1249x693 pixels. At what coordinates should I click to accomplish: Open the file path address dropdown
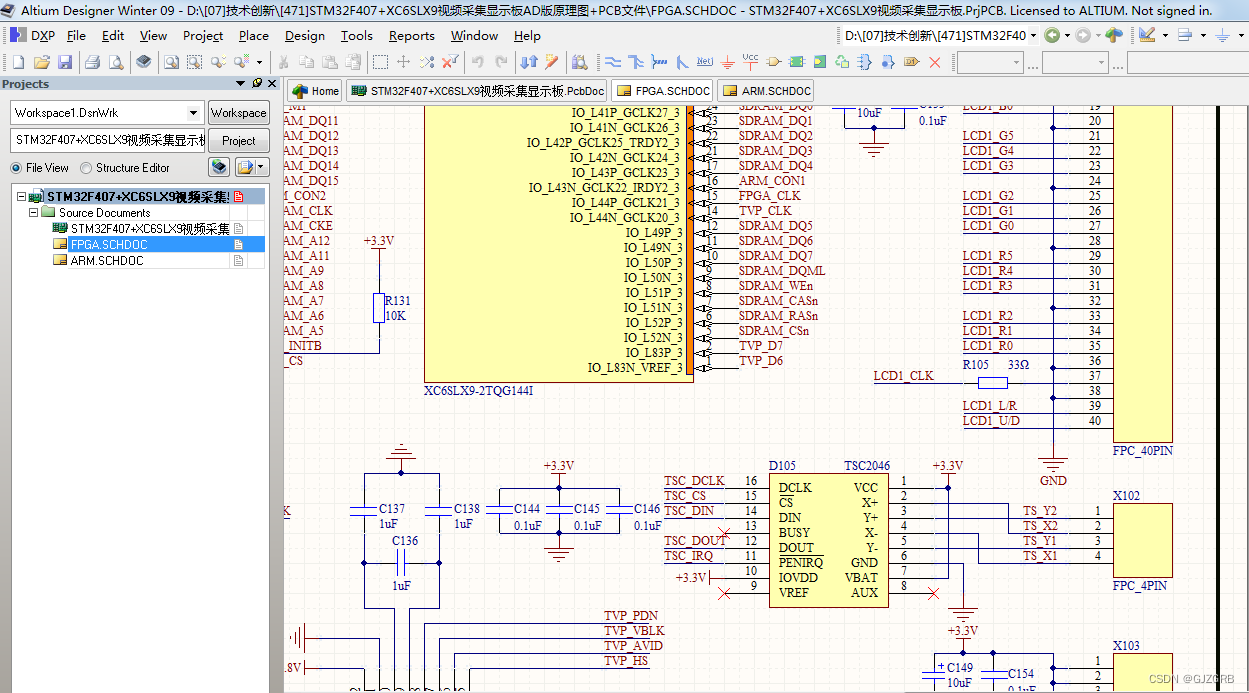[1033, 35]
